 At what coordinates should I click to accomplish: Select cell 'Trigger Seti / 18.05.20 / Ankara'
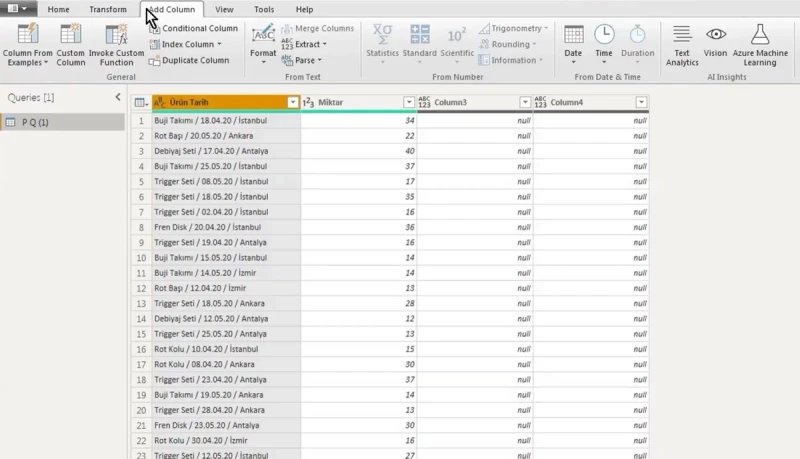(x=226, y=303)
